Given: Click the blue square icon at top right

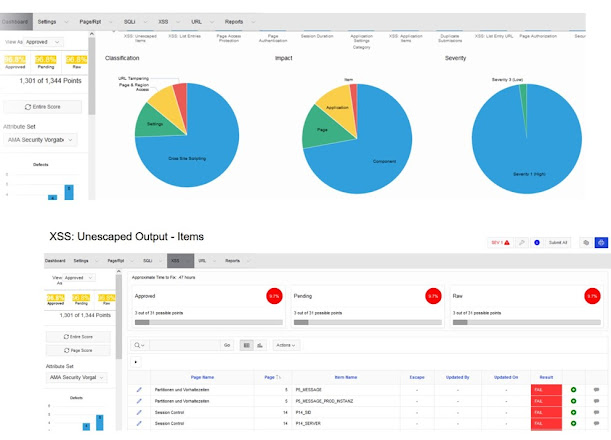Looking at the screenshot, I should click(601, 242).
